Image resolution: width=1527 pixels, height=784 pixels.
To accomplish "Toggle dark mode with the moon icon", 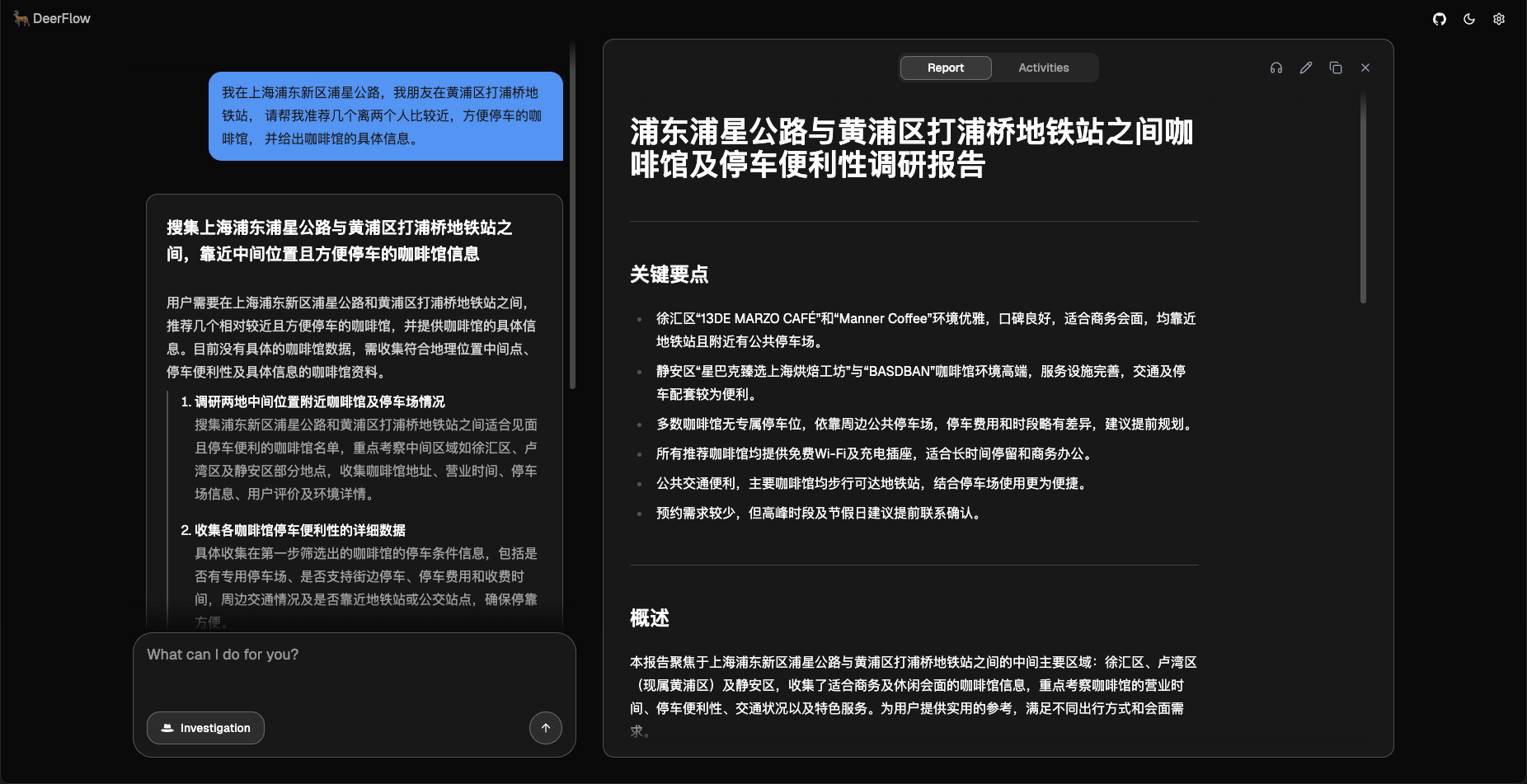I will point(1468,19).
